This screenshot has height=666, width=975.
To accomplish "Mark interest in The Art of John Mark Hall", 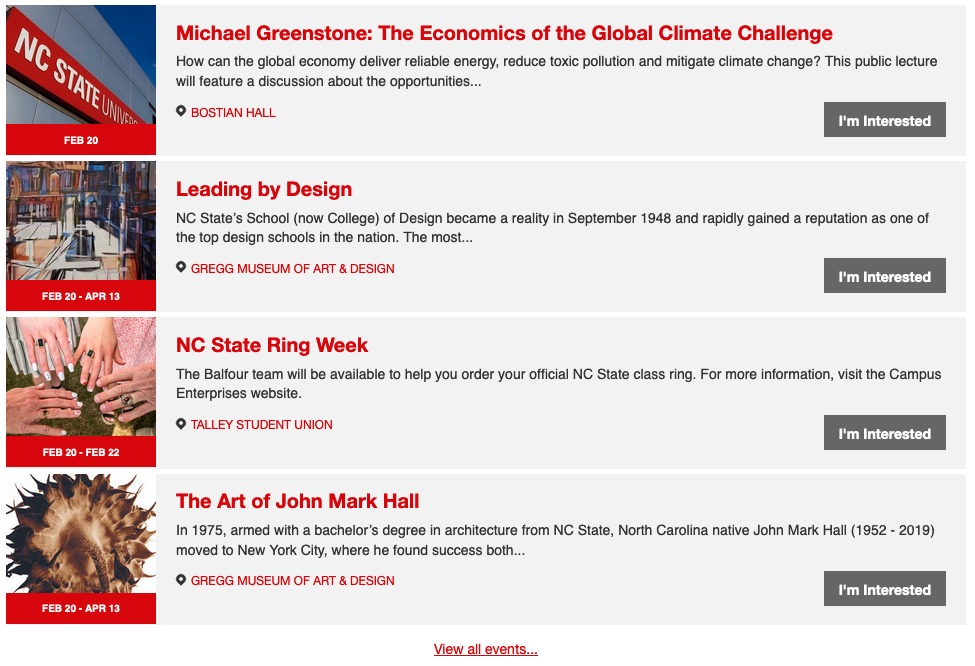I will point(884,590).
